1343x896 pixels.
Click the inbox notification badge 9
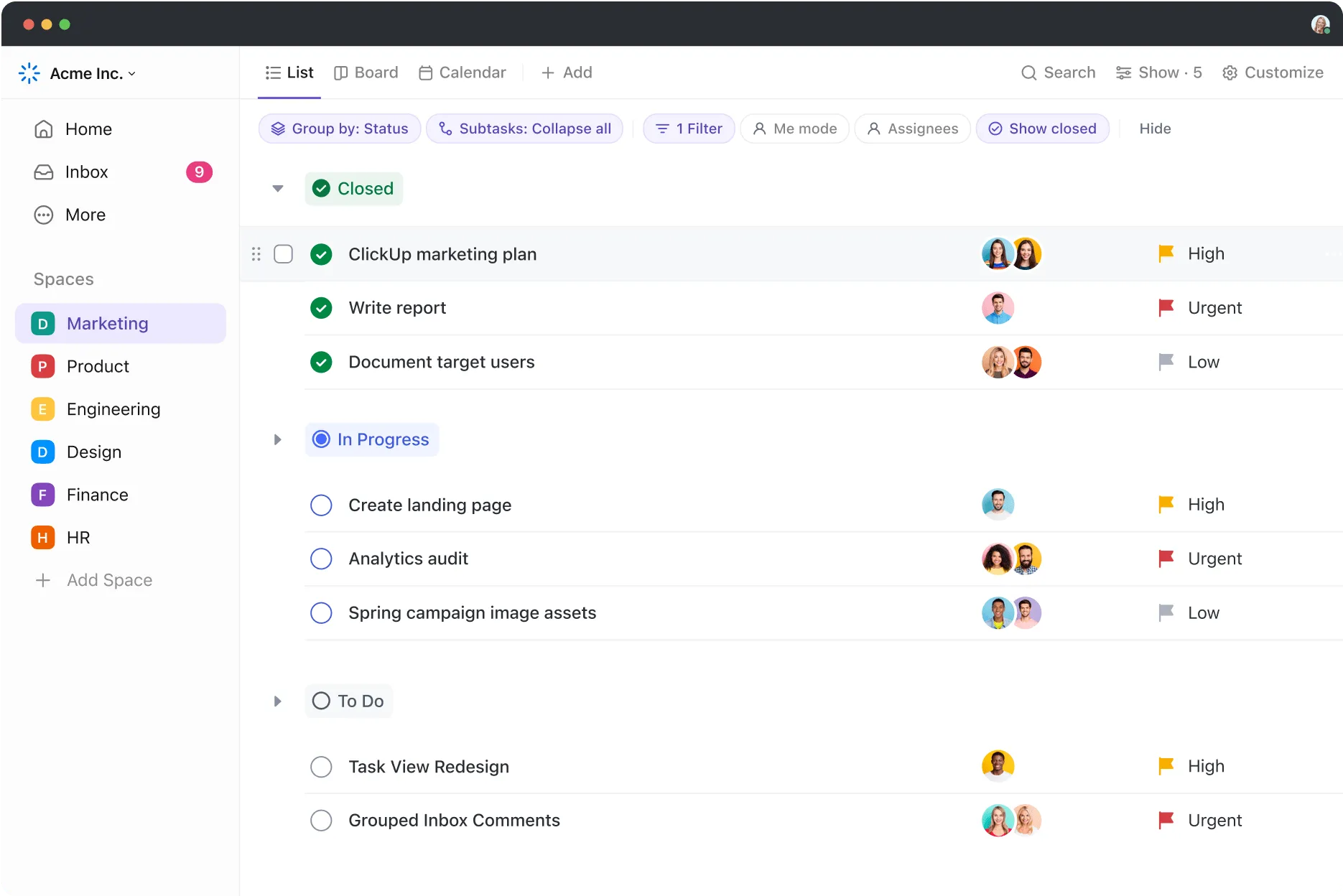click(x=199, y=172)
